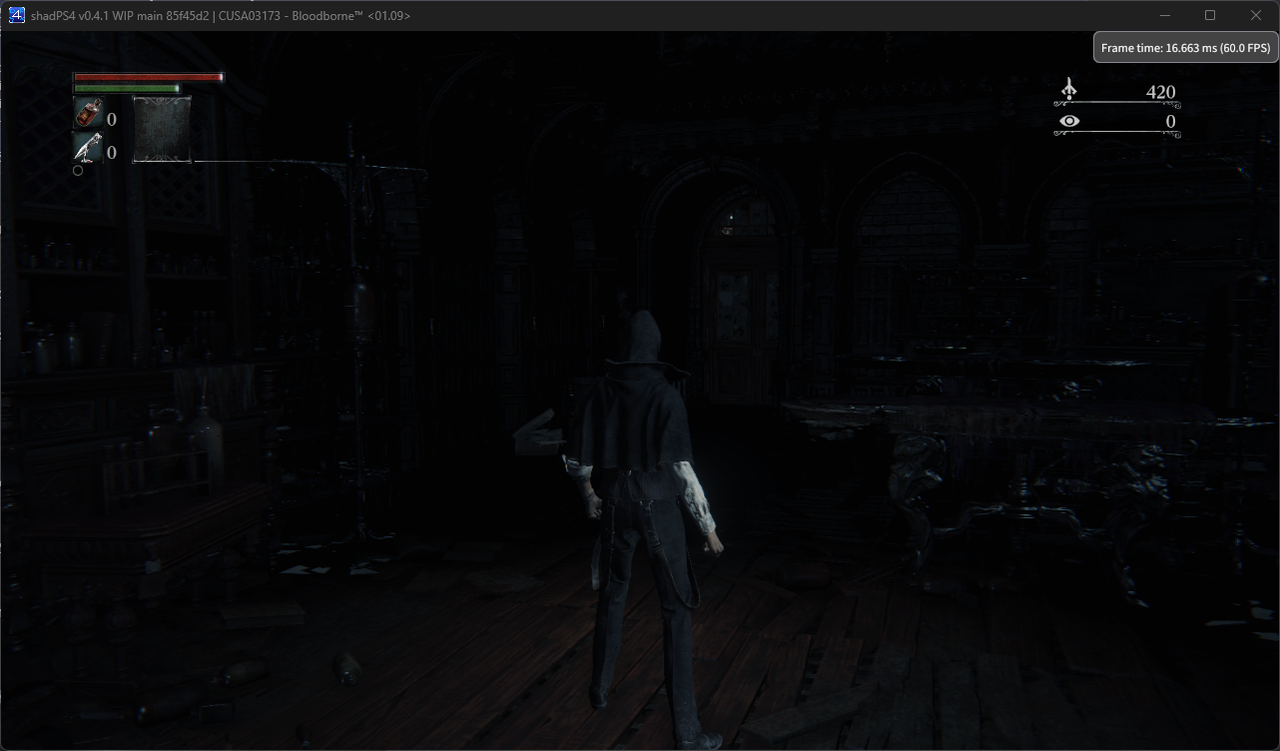Screen dimensions: 1280x751
Task: Click the Frame time FPS overlay
Action: pos(1185,47)
